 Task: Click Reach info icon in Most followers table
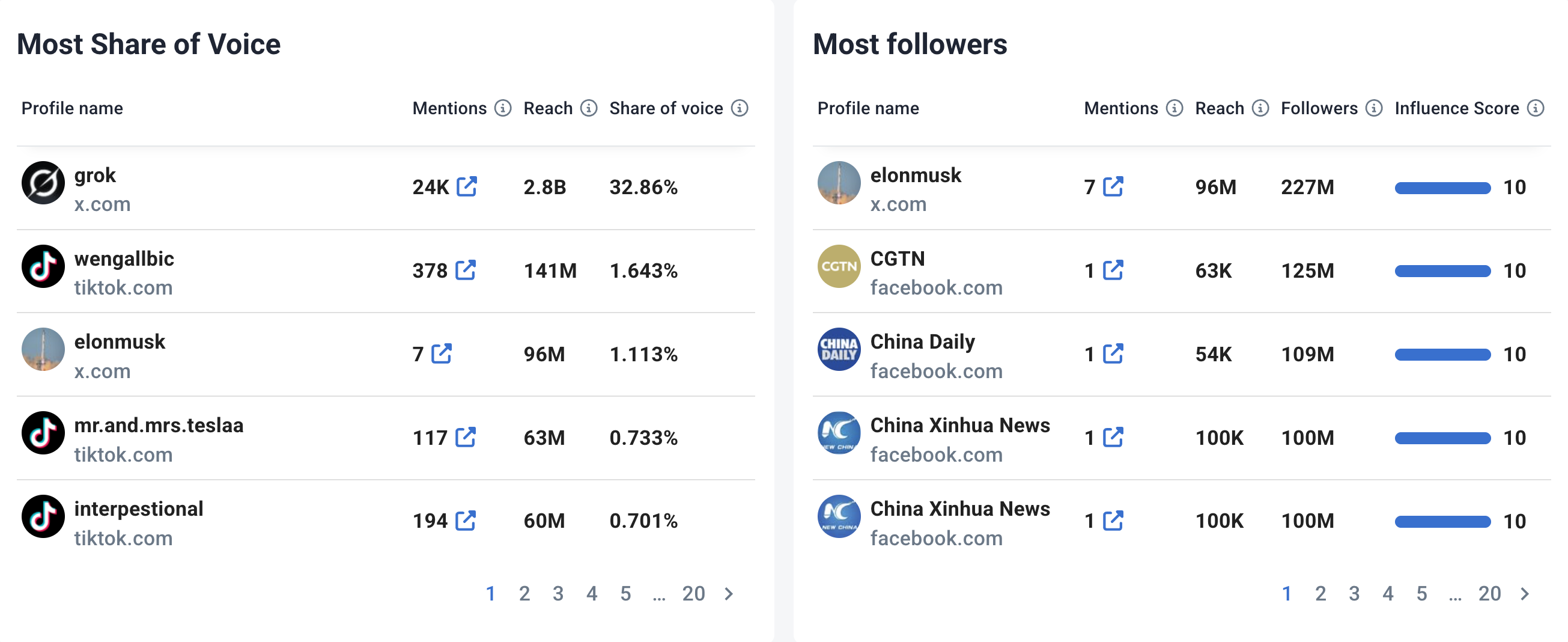1260,108
